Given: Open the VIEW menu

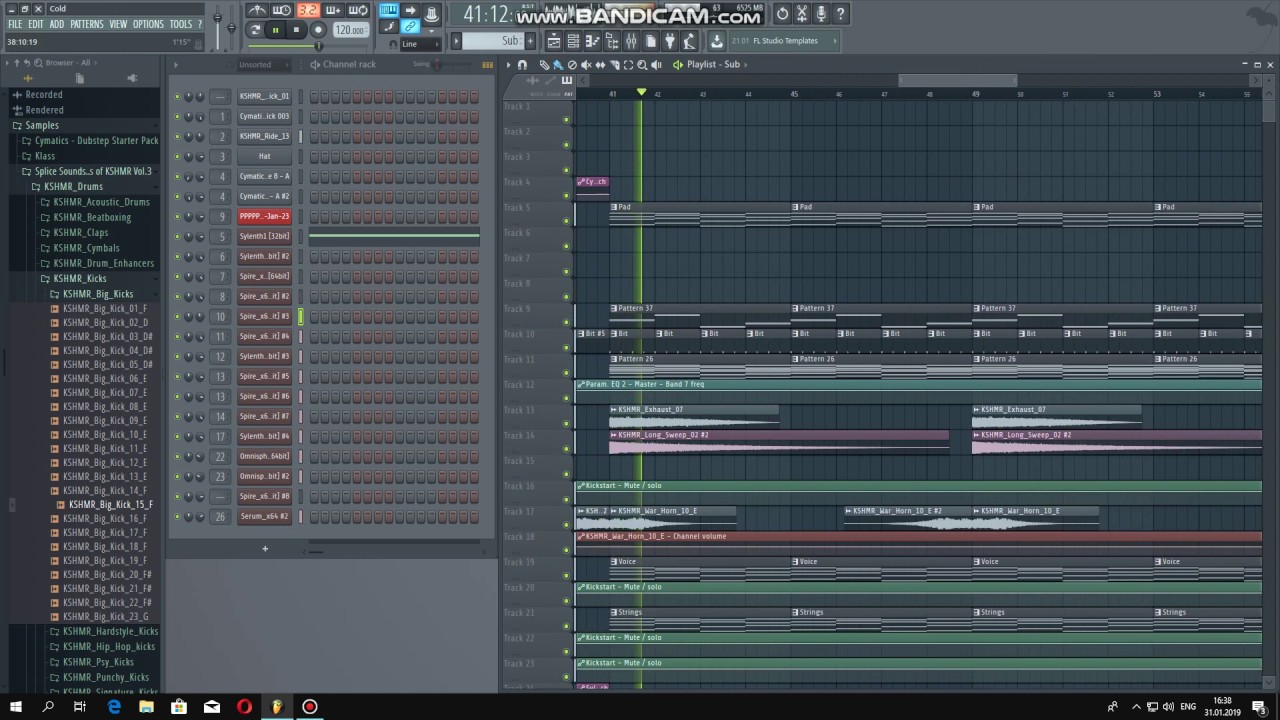Looking at the screenshot, I should click(x=118, y=24).
